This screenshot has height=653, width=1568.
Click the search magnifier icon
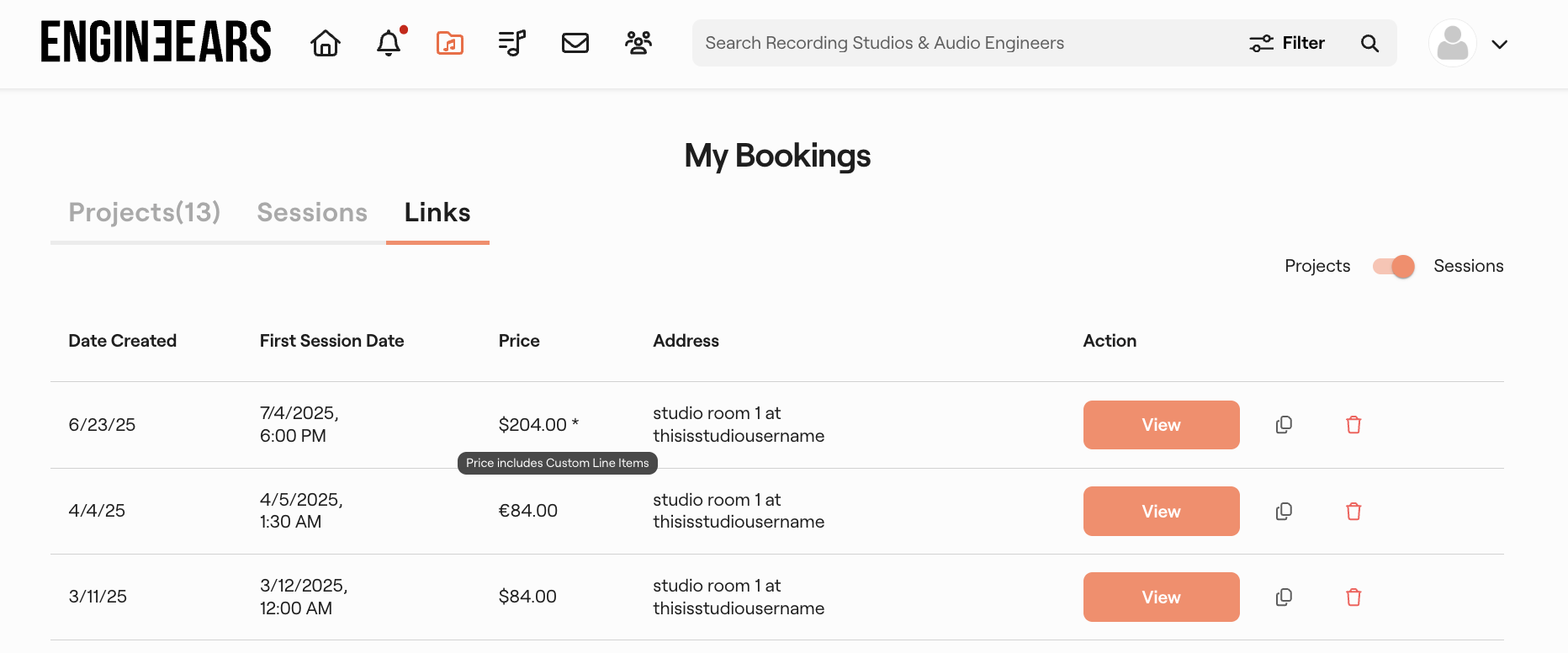1369,43
